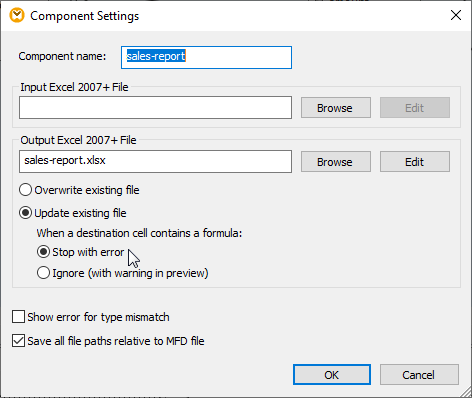Click the disabled Edit button for input file

coord(415,108)
